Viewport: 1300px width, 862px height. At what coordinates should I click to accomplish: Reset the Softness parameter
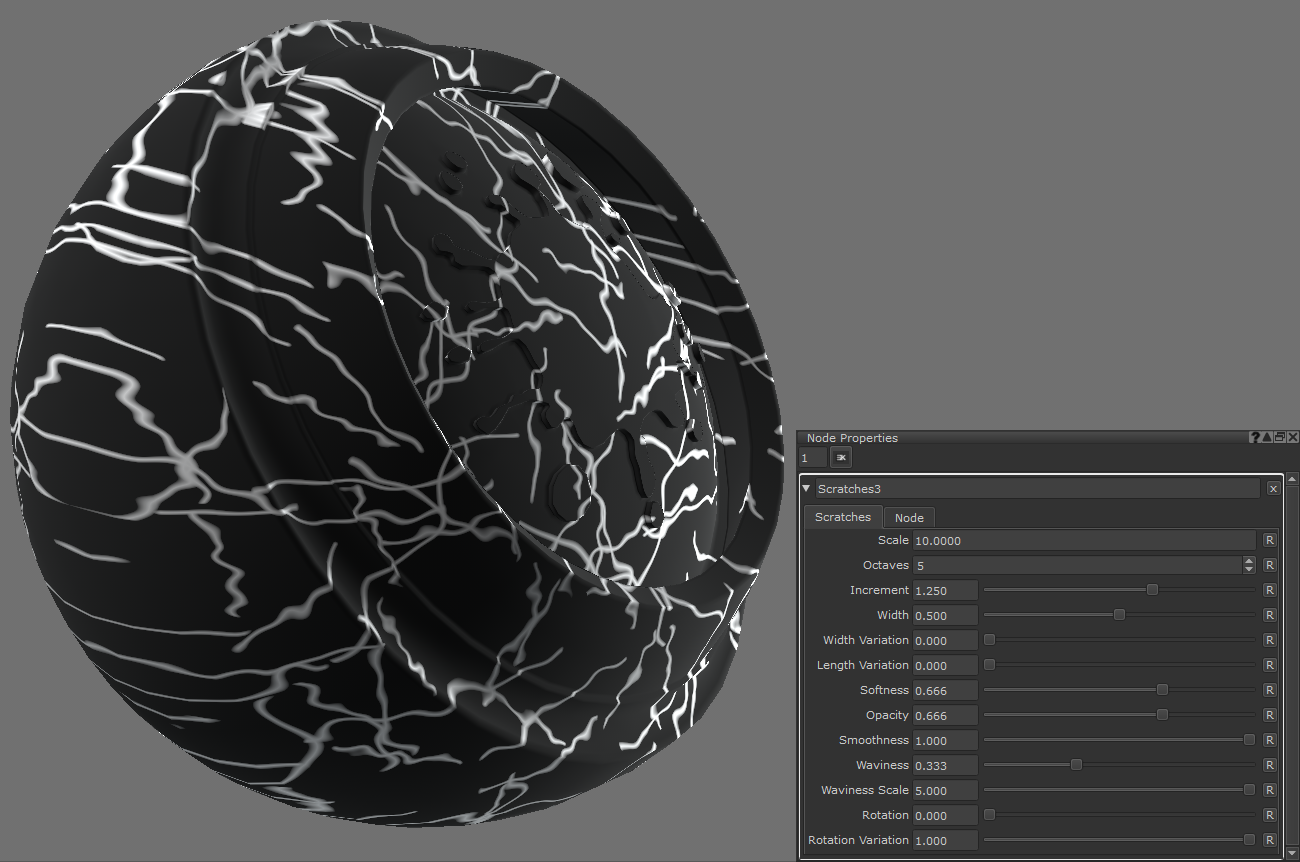tap(1270, 690)
